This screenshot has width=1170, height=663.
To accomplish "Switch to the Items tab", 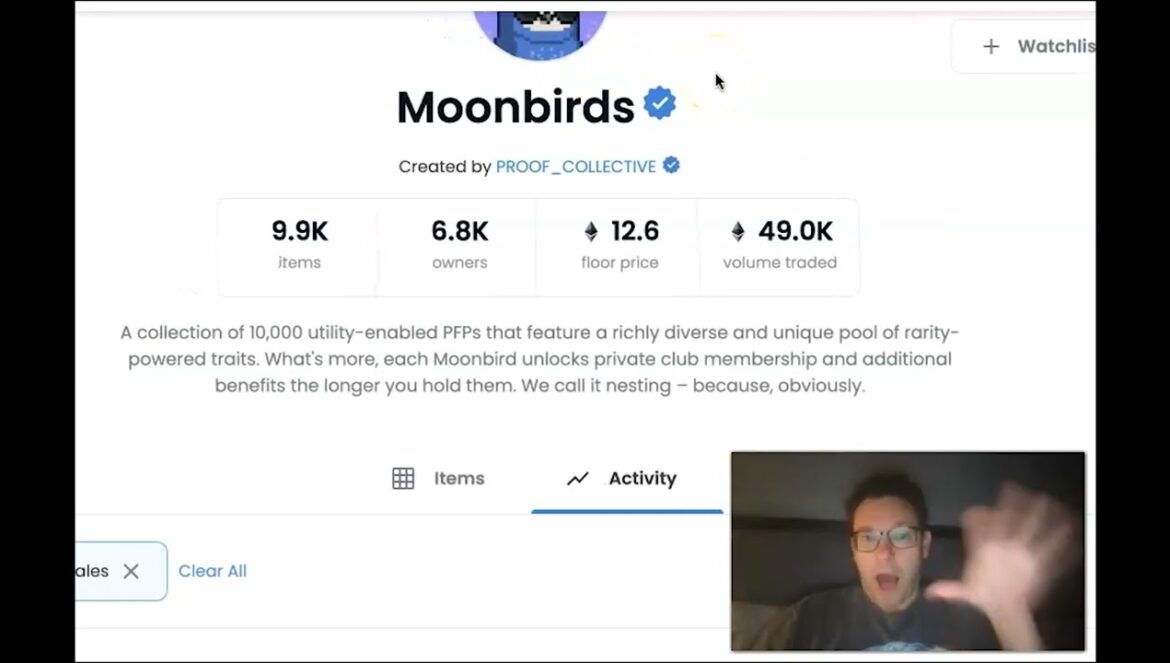I will click(x=439, y=478).
